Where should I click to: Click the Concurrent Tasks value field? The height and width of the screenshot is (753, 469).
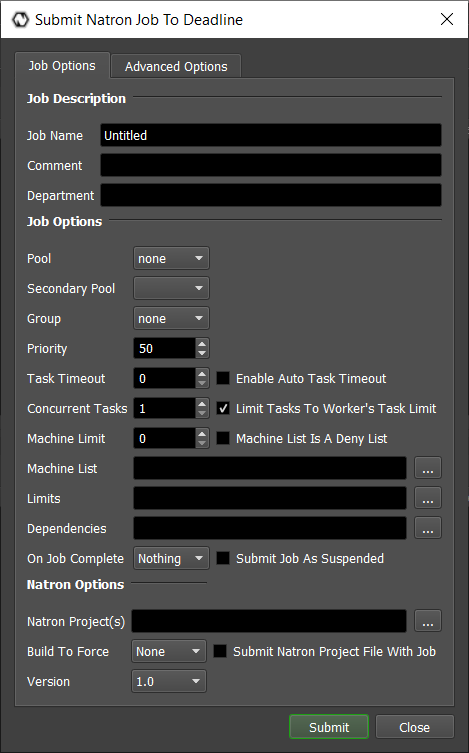[165, 408]
